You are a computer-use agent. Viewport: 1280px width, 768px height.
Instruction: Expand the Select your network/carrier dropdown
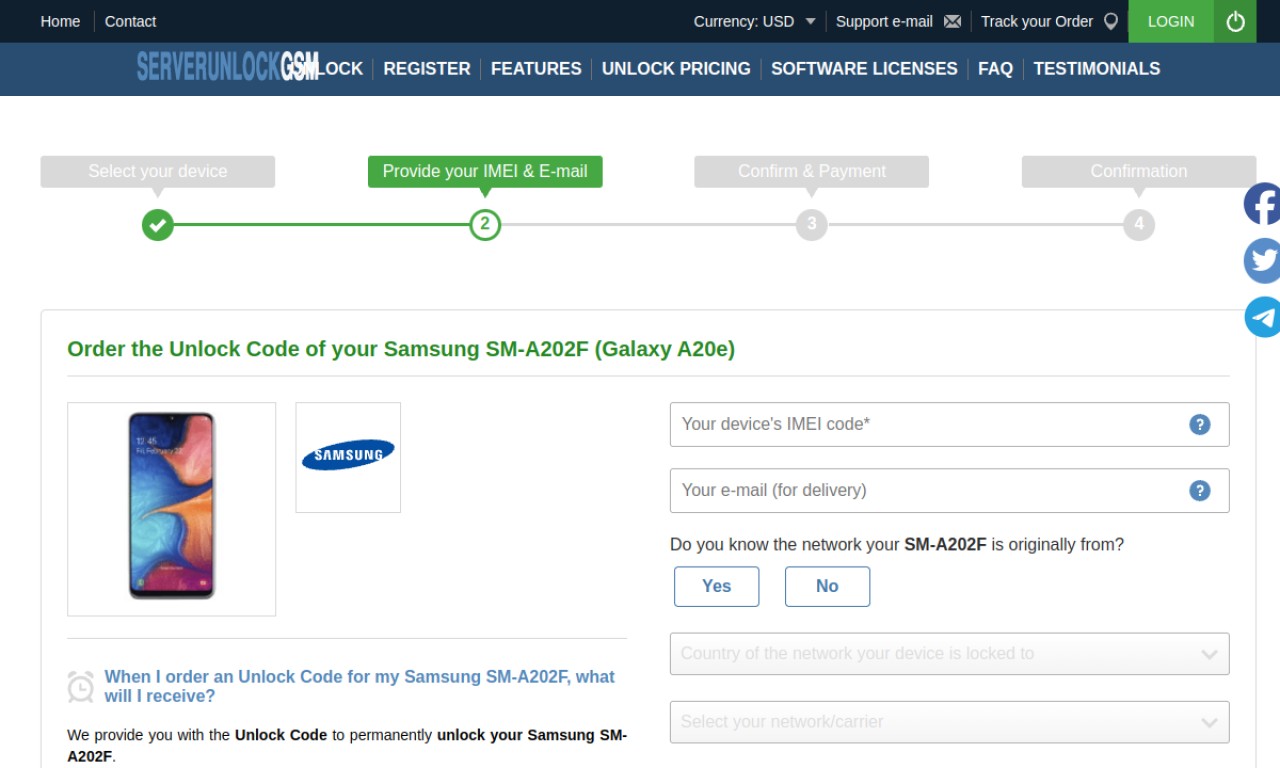pos(949,722)
